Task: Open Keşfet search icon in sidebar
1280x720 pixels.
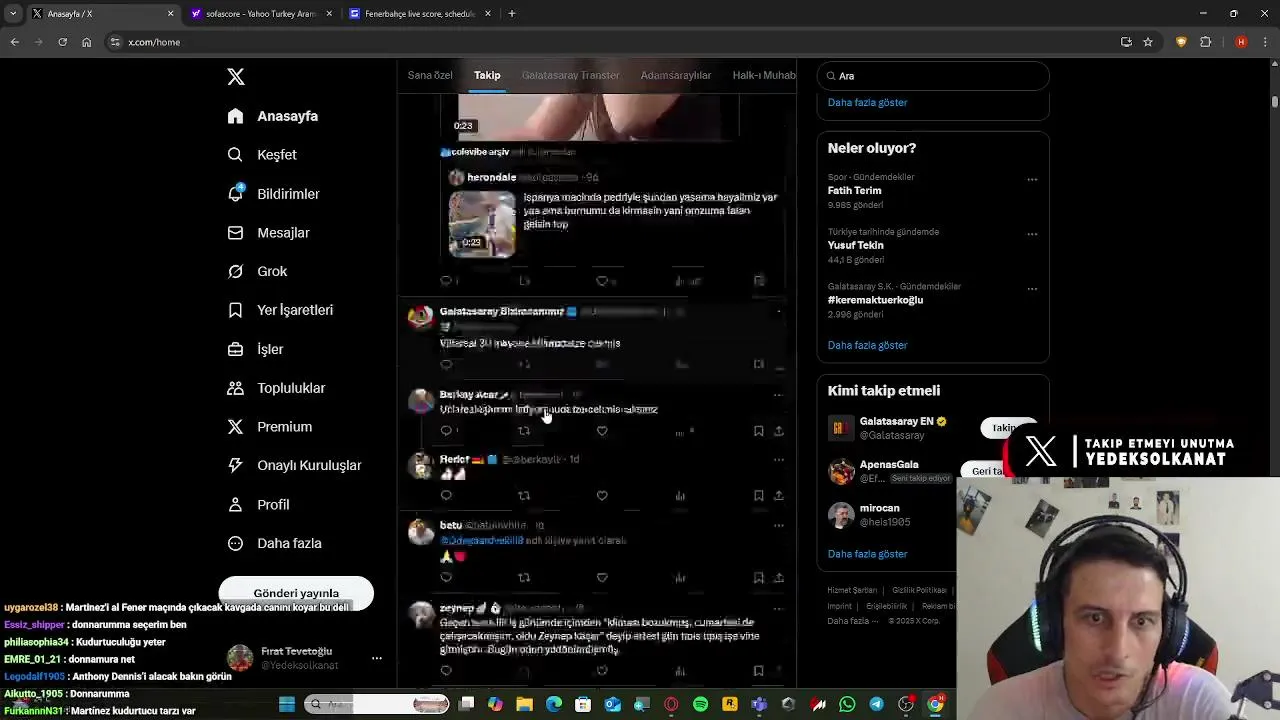Action: (235, 155)
